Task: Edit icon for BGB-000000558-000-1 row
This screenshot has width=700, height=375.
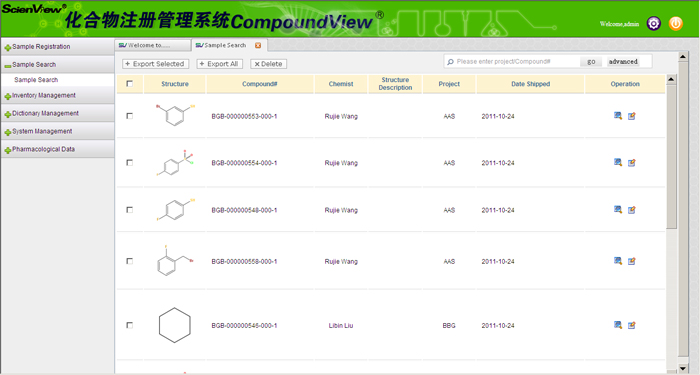Action: pyautogui.click(x=631, y=261)
